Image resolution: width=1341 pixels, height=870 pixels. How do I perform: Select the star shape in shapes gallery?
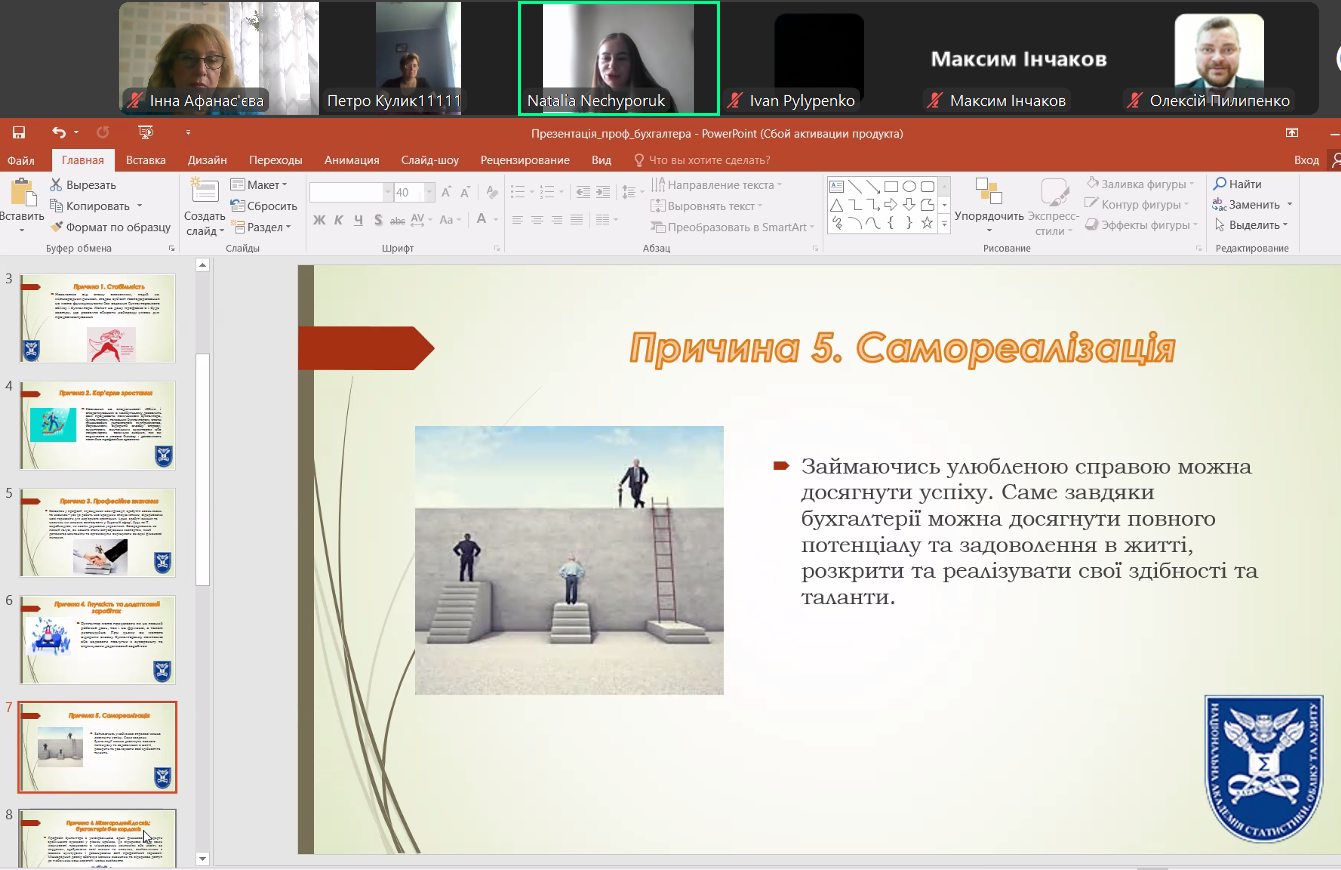pos(927,223)
